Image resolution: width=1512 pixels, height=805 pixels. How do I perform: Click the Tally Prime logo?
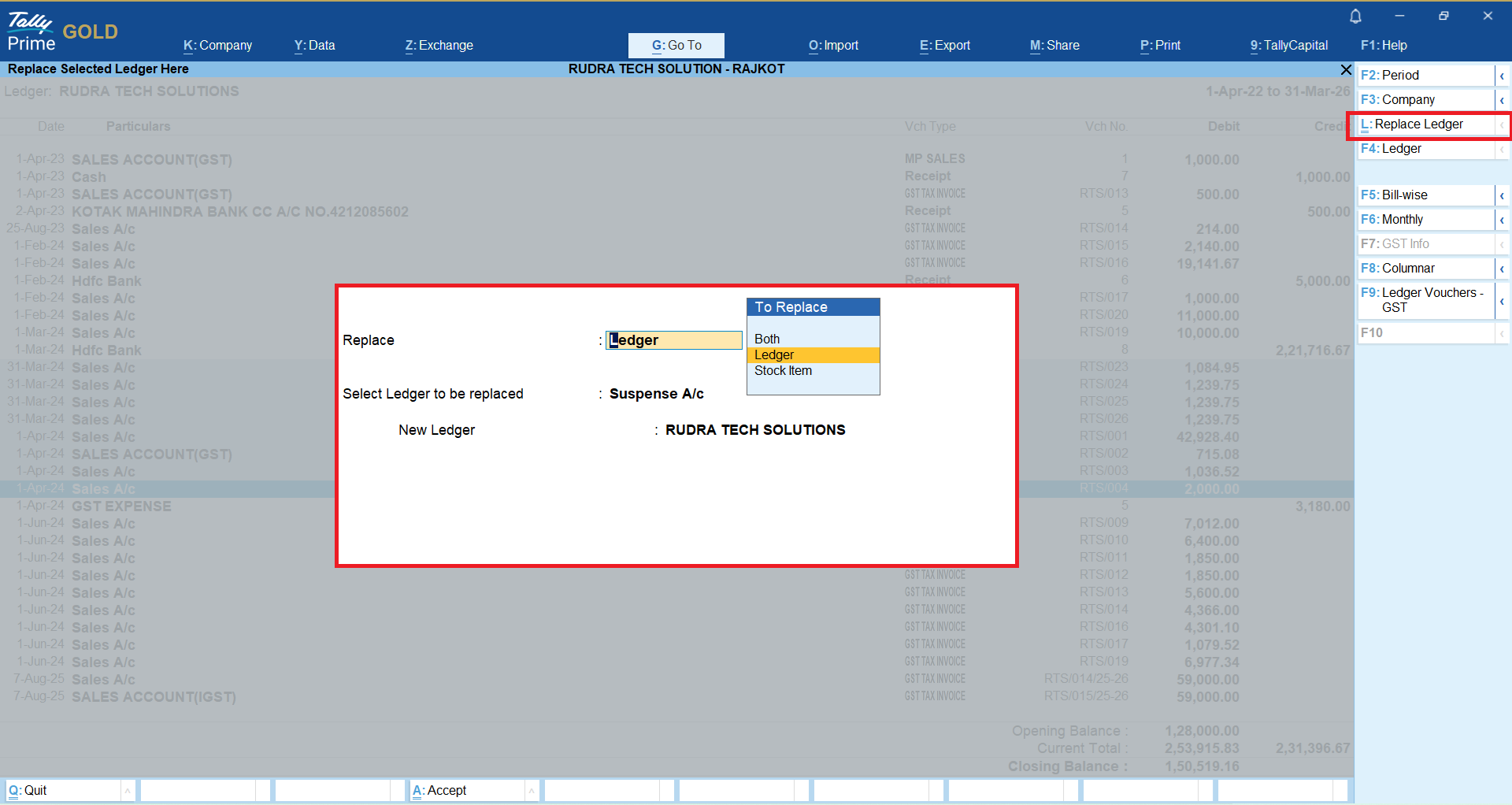coord(31,32)
